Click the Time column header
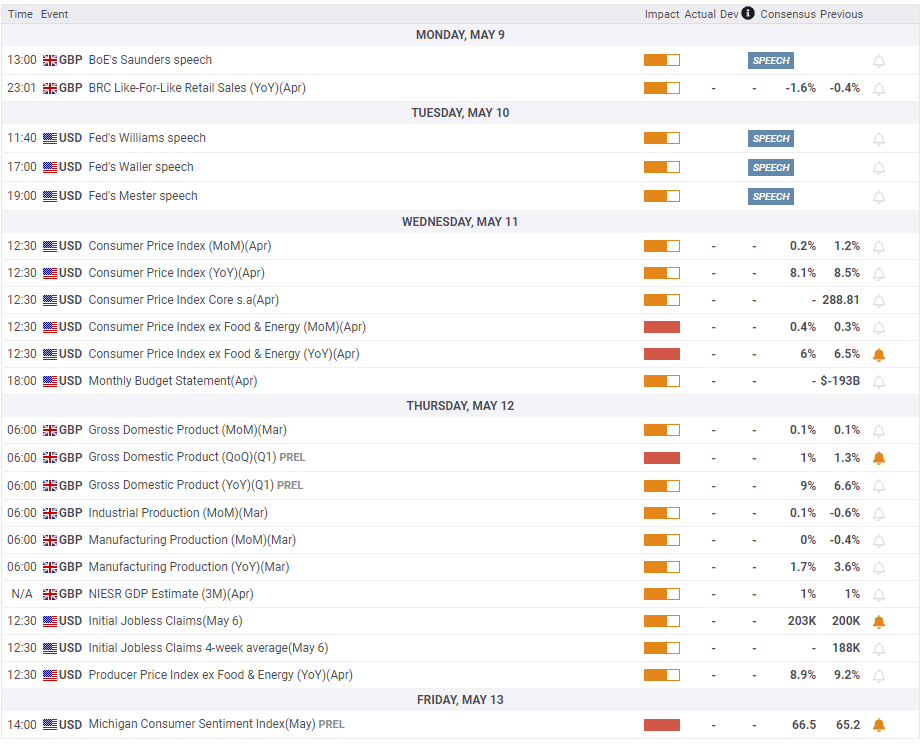Image resolution: width=922 pixels, height=745 pixels. pyautogui.click(x=20, y=14)
